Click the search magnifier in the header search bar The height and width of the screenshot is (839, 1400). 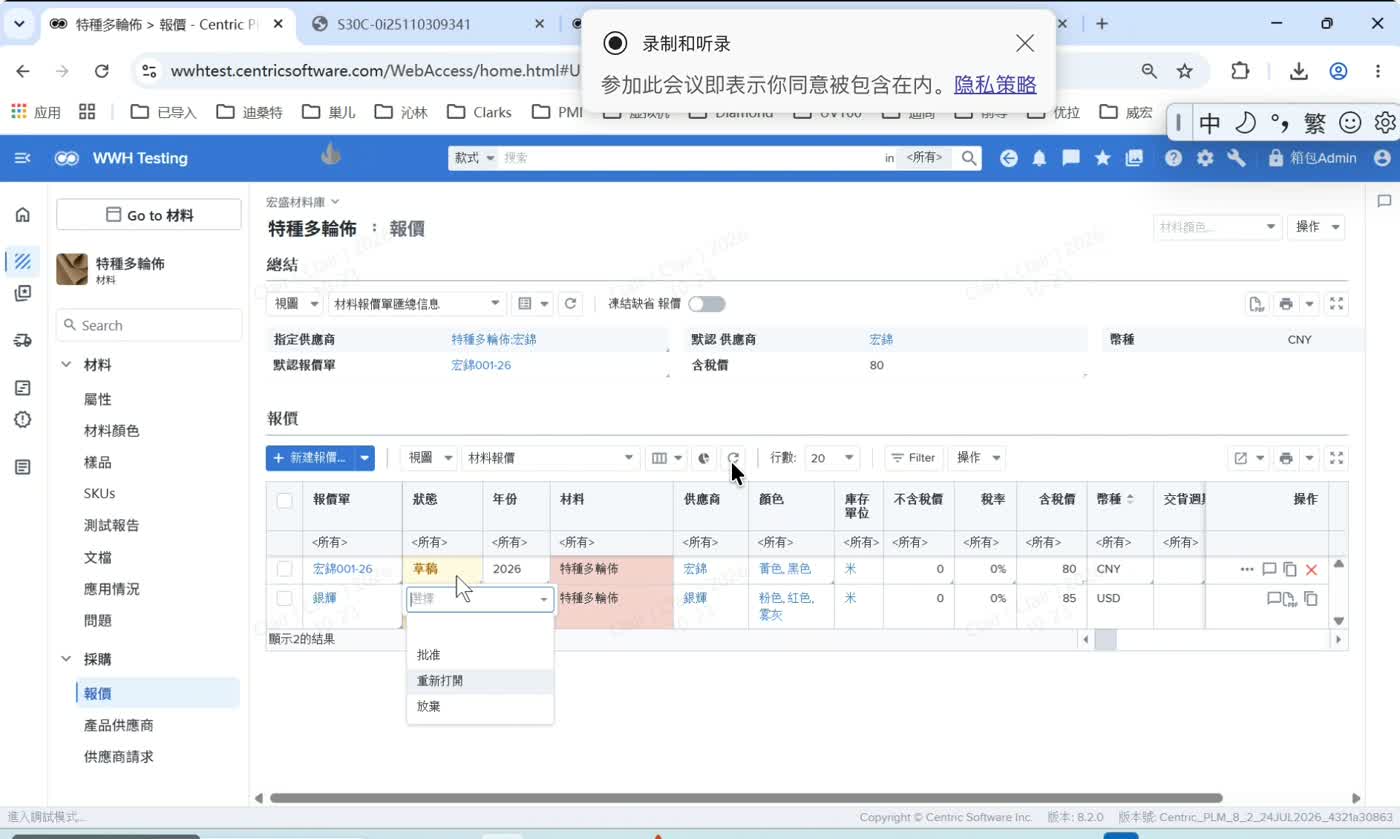pyautogui.click(x=969, y=158)
